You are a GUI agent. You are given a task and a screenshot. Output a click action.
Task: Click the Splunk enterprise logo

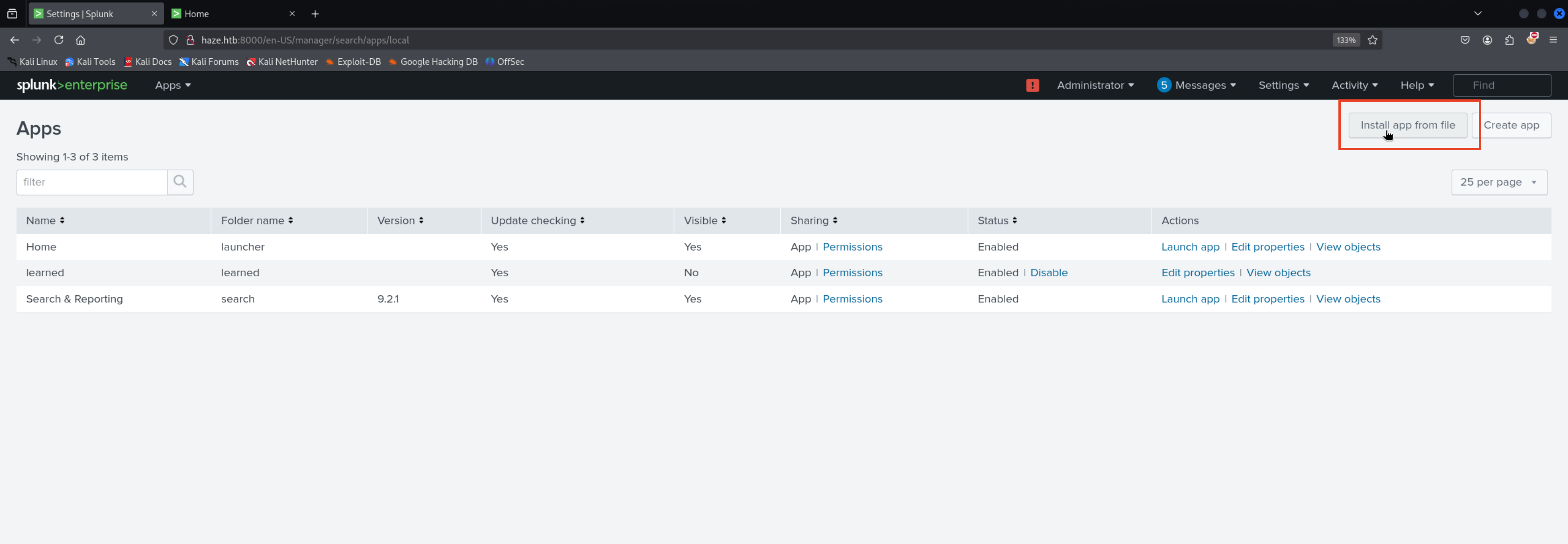[72, 85]
